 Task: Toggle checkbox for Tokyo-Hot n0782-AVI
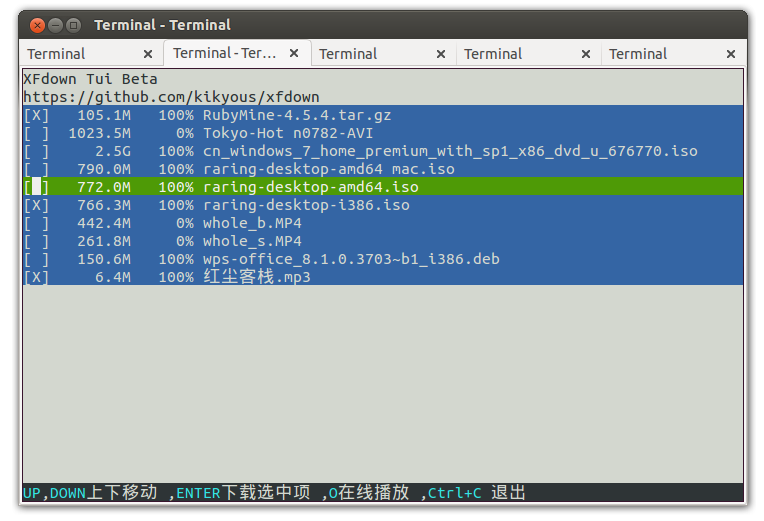point(37,134)
